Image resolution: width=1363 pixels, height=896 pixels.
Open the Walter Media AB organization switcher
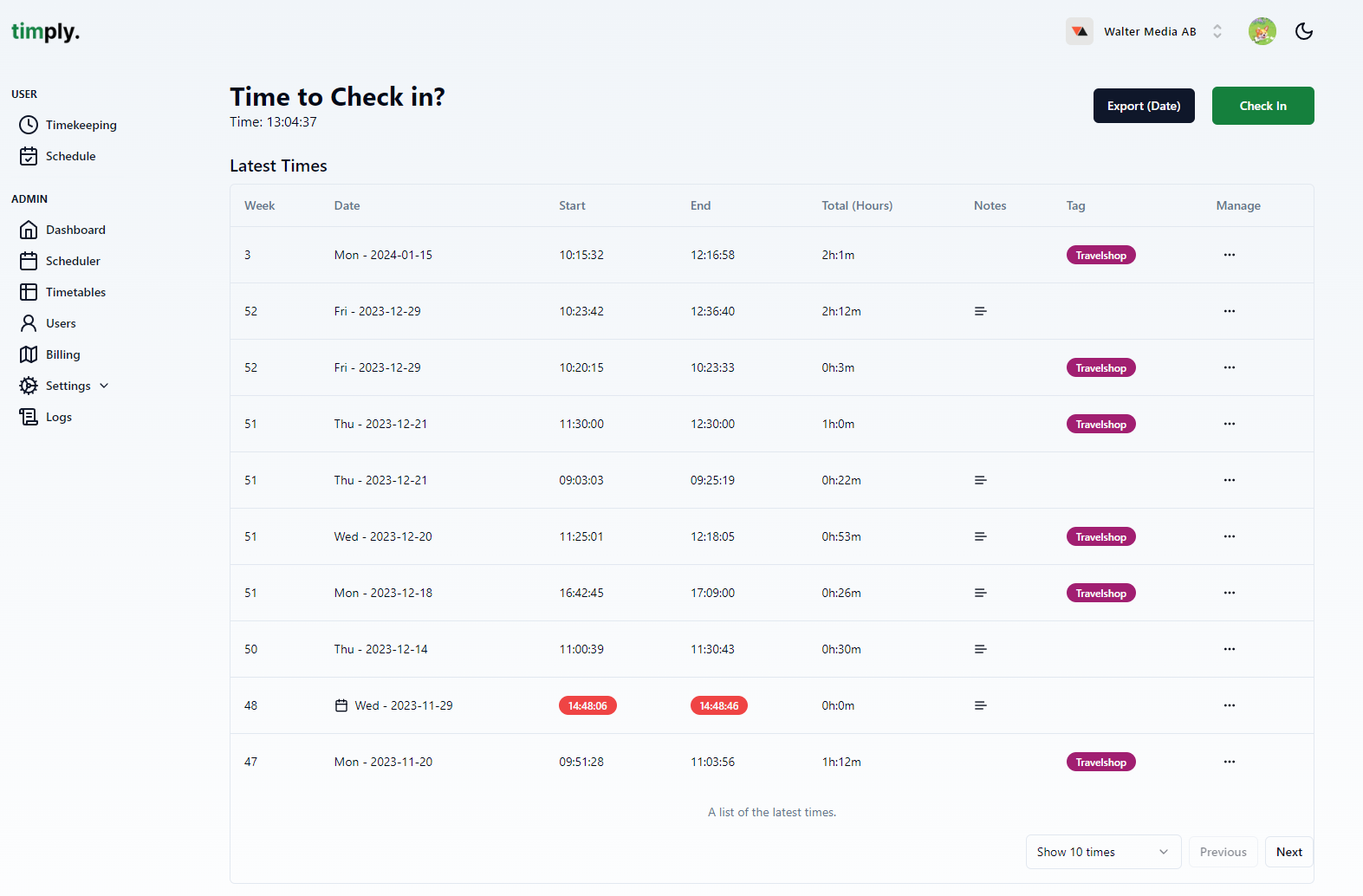pyautogui.click(x=1146, y=31)
